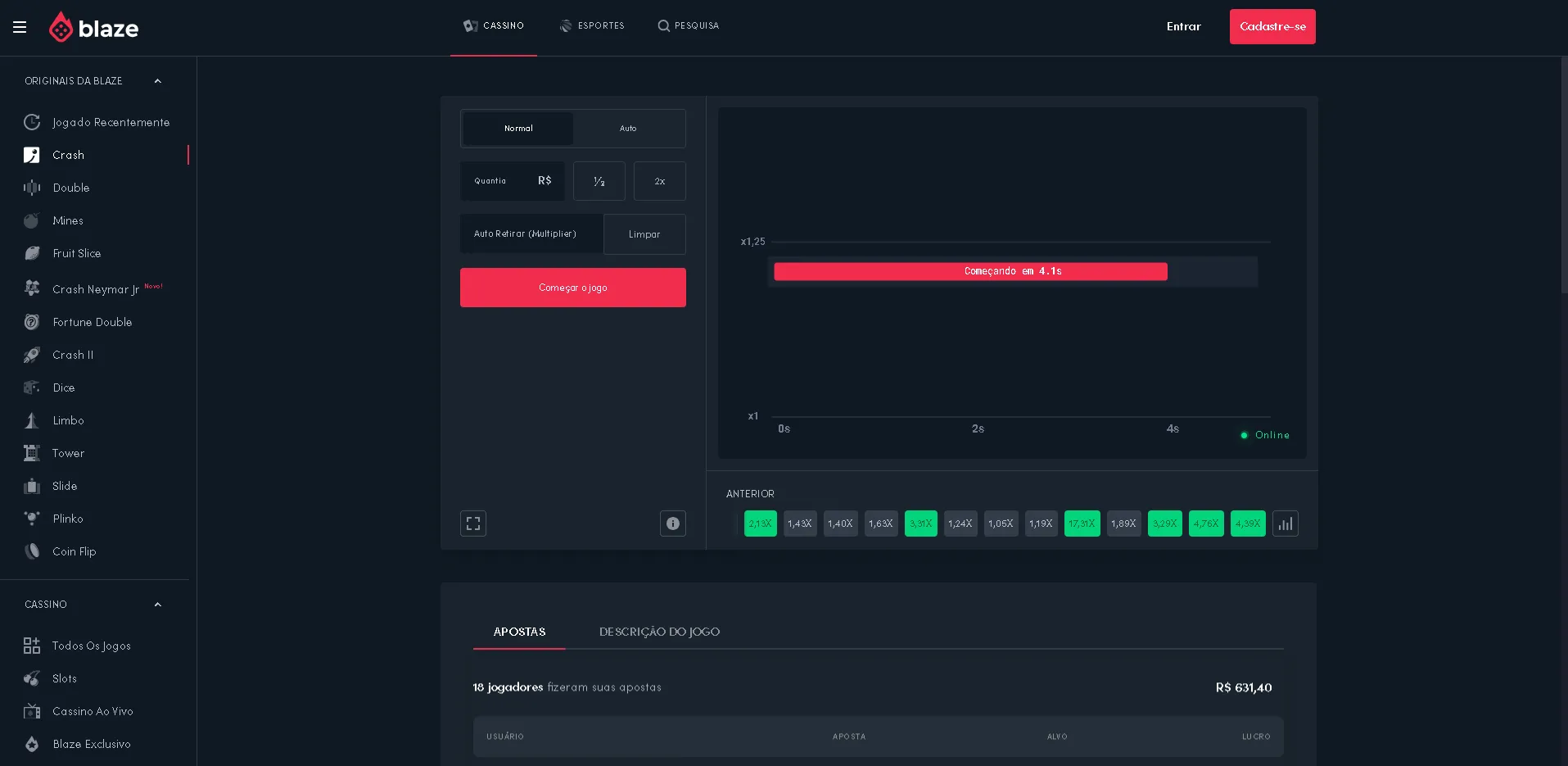Click the page's vertical scrollbar
The height and width of the screenshot is (766, 1568).
click(x=1564, y=175)
